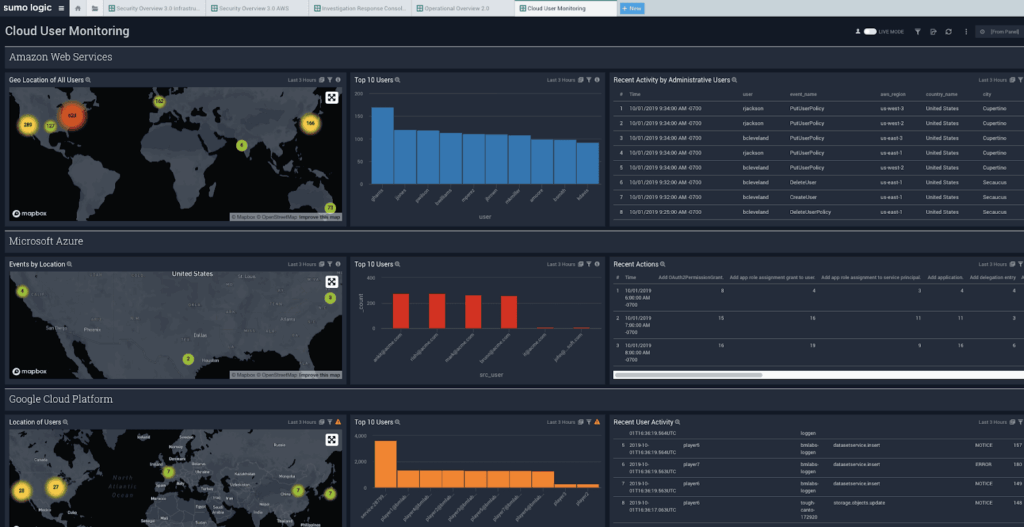Sort table by aws_region column header
The width and height of the screenshot is (1024, 527).
[x=893, y=94]
